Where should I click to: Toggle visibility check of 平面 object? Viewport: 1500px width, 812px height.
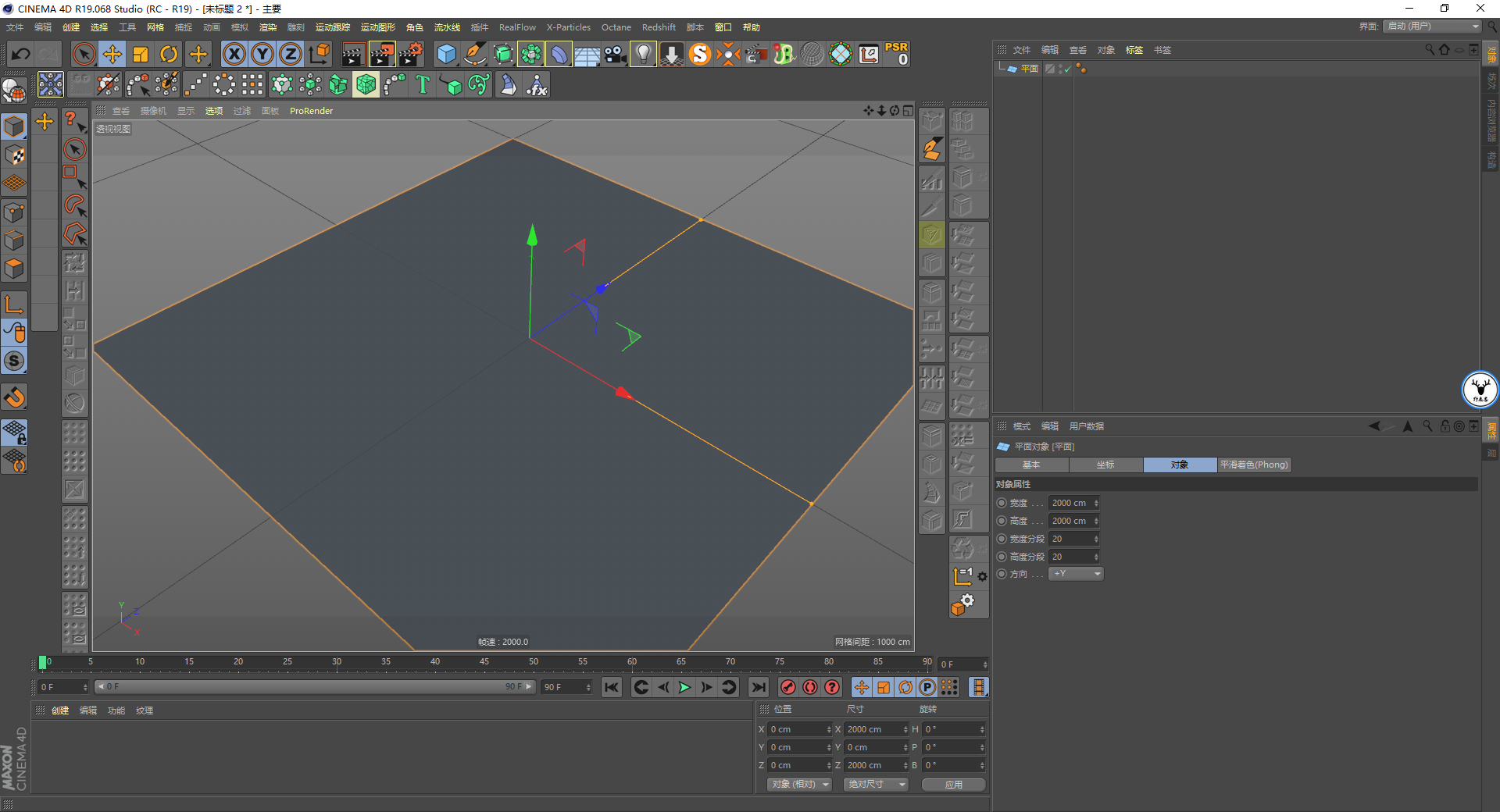click(x=1067, y=69)
